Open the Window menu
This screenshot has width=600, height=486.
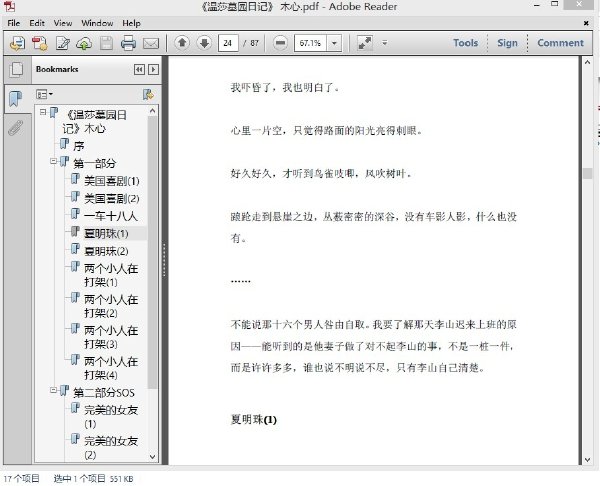tap(97, 23)
